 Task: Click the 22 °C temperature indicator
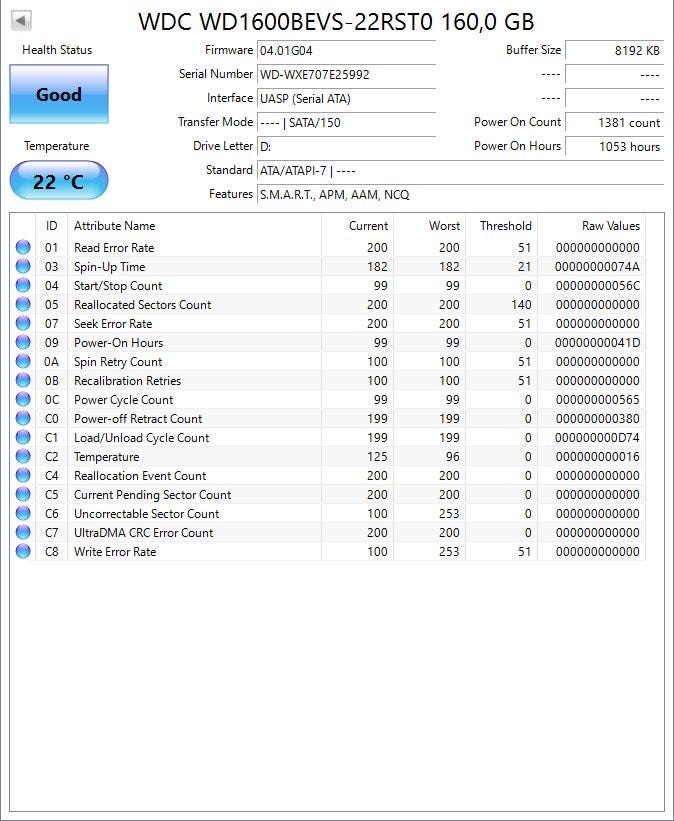(x=59, y=181)
